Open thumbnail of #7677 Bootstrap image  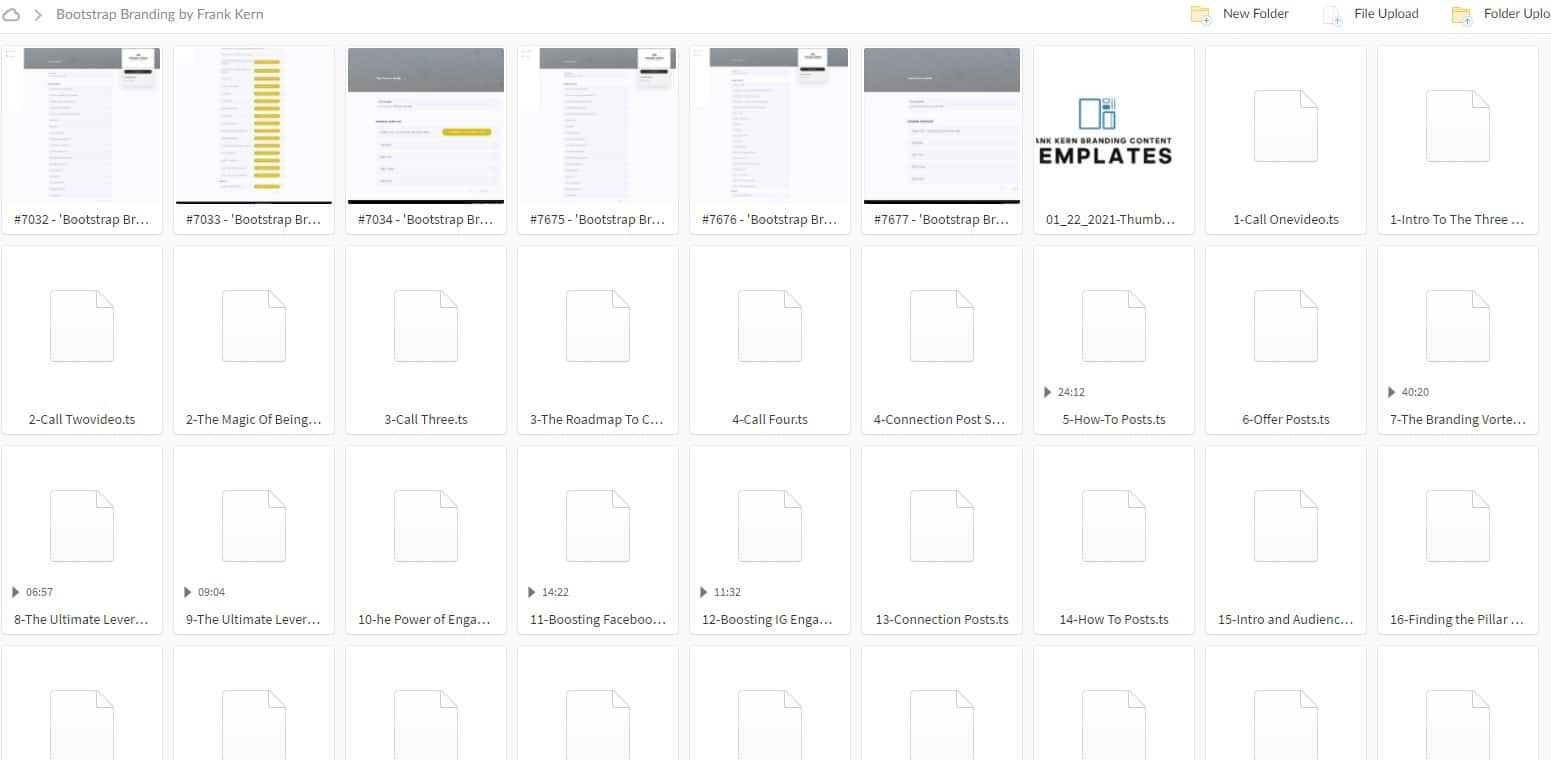point(942,125)
